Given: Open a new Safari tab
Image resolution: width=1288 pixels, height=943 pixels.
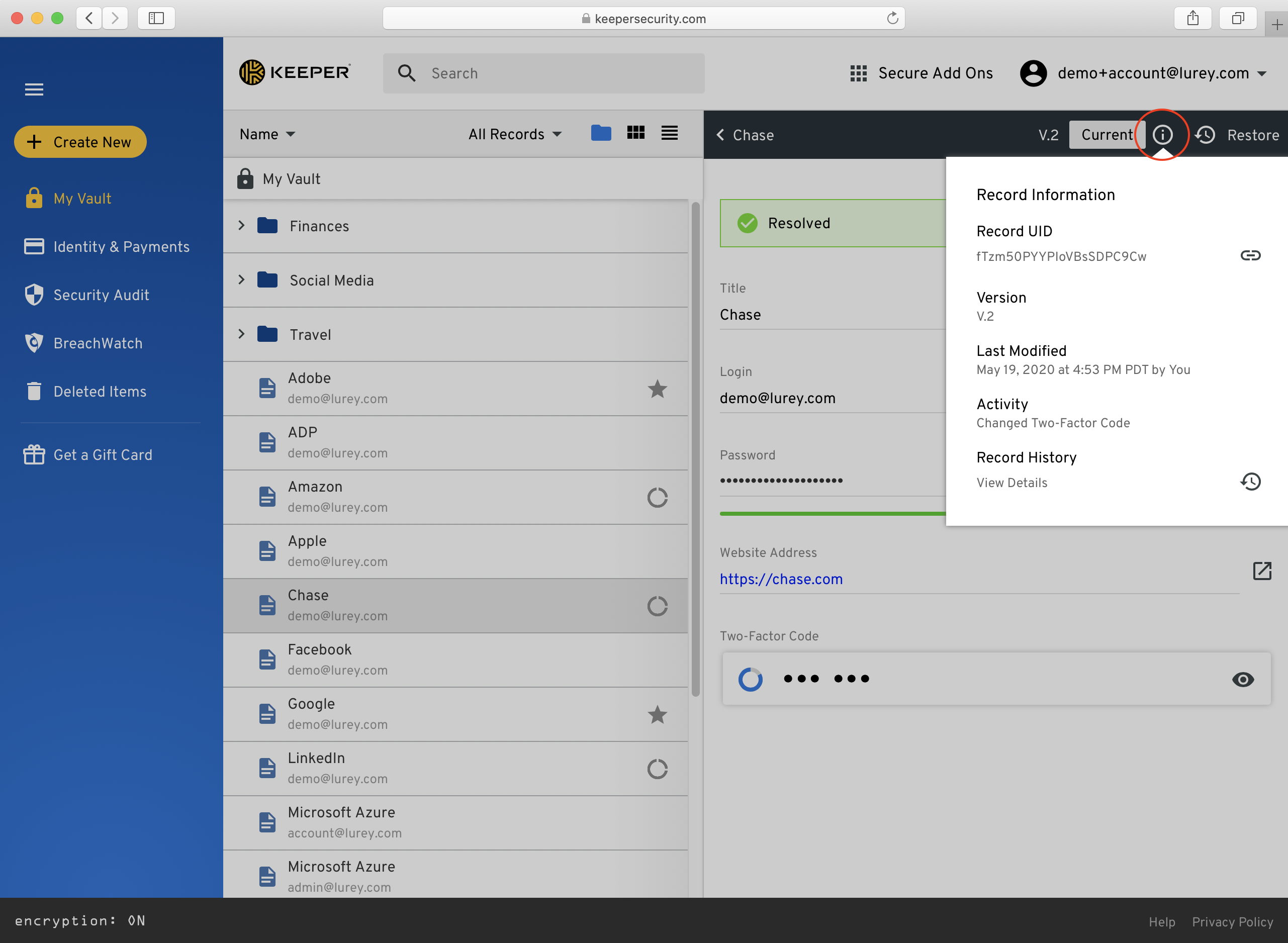Looking at the screenshot, I should [1276, 25].
